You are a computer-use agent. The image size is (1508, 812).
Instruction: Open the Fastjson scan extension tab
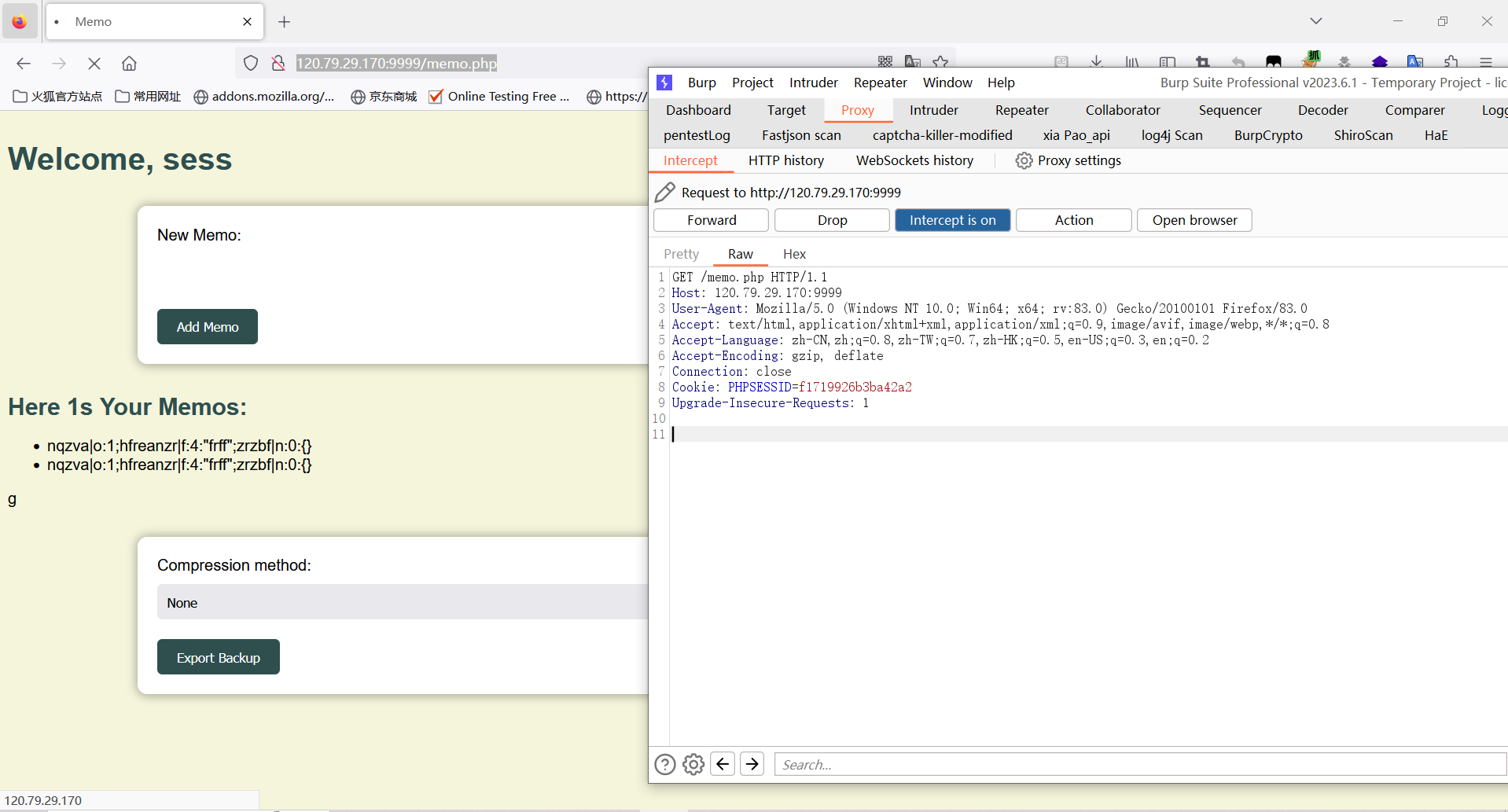pyautogui.click(x=801, y=135)
